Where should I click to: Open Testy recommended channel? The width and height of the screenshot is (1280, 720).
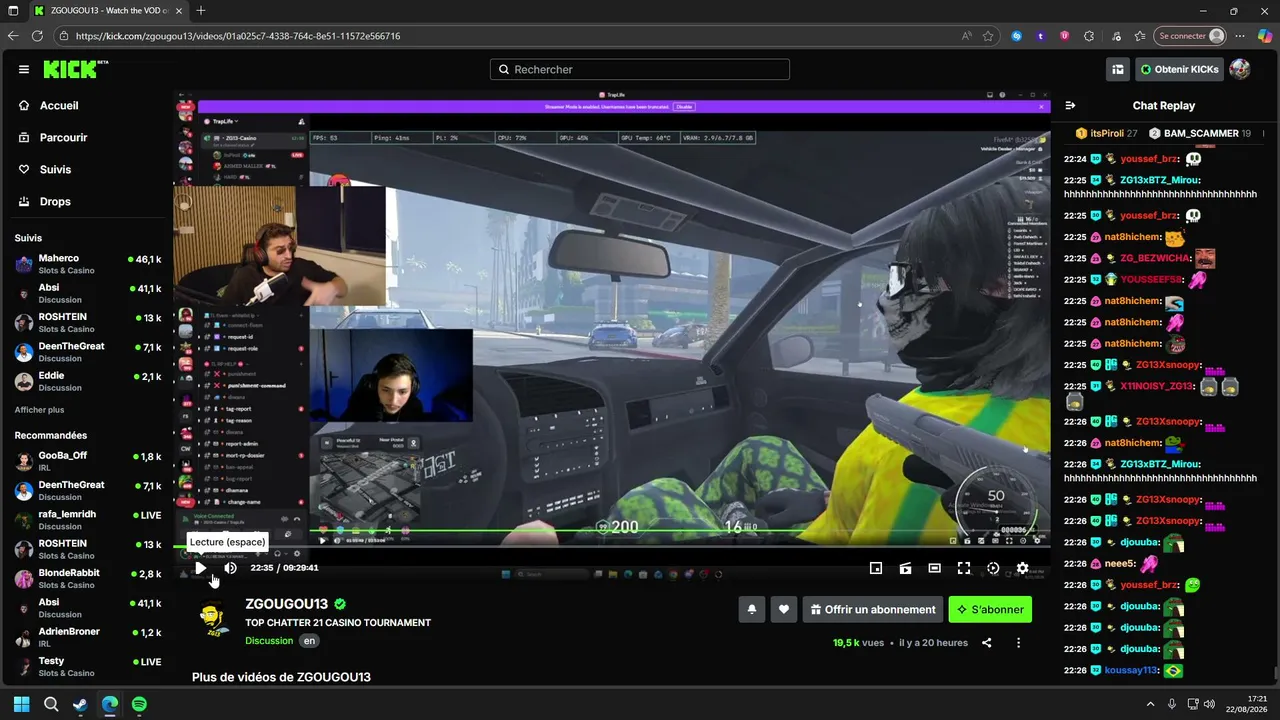(x=88, y=666)
